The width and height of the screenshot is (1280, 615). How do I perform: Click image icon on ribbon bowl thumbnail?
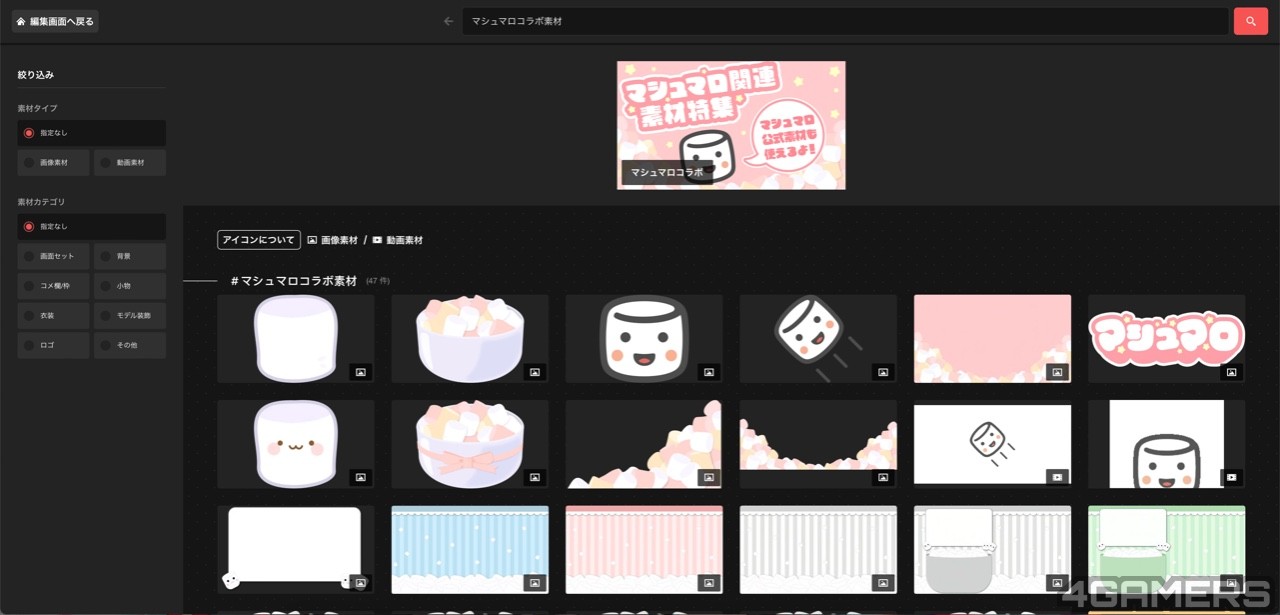(x=535, y=478)
